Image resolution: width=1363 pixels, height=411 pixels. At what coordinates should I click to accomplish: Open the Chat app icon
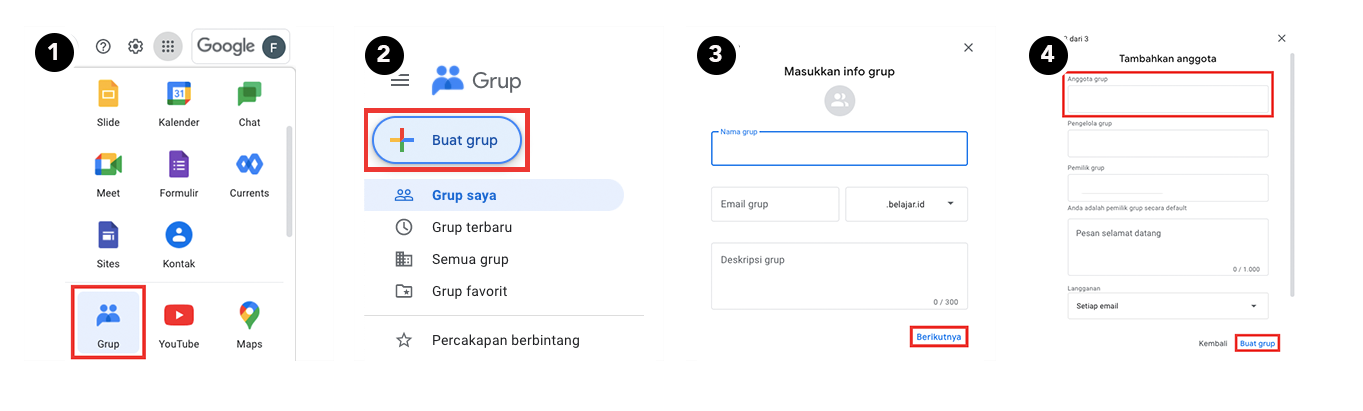(249, 103)
